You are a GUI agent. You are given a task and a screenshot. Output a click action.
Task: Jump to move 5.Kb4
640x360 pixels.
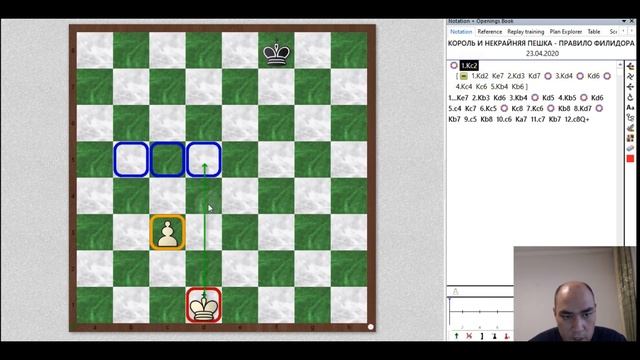[499, 87]
